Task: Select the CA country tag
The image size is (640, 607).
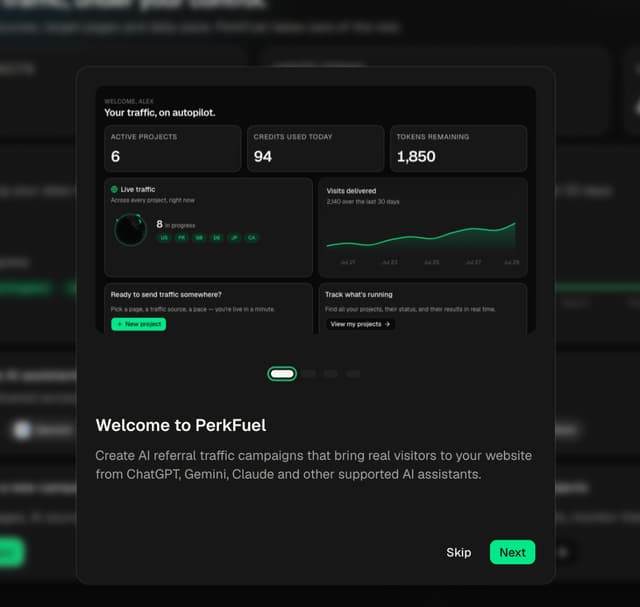Action: point(252,238)
